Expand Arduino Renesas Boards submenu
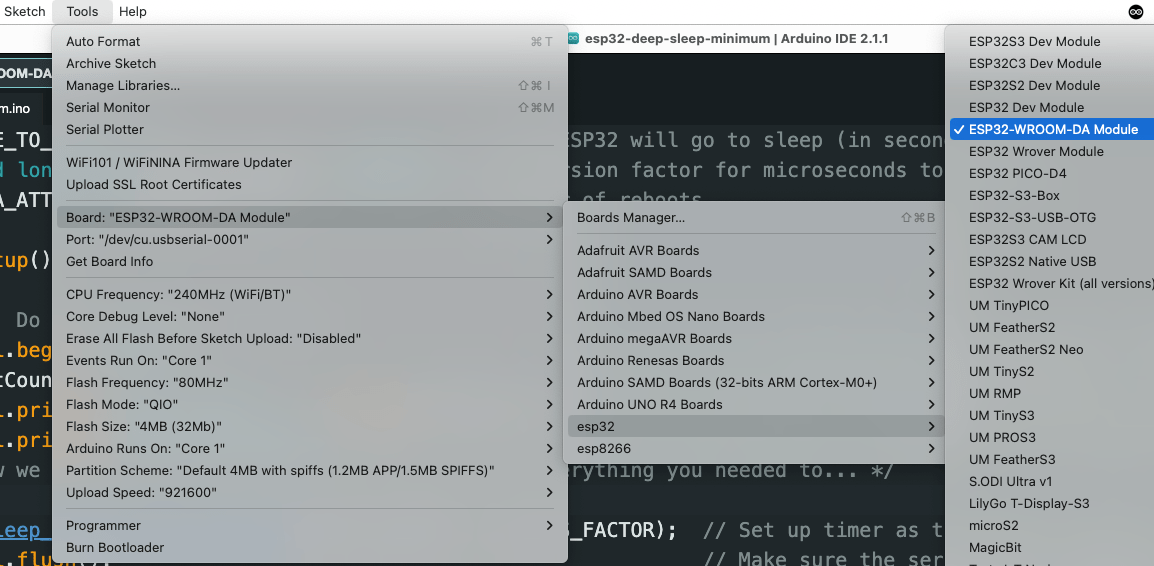This screenshot has height=566, width=1154. click(x=756, y=361)
